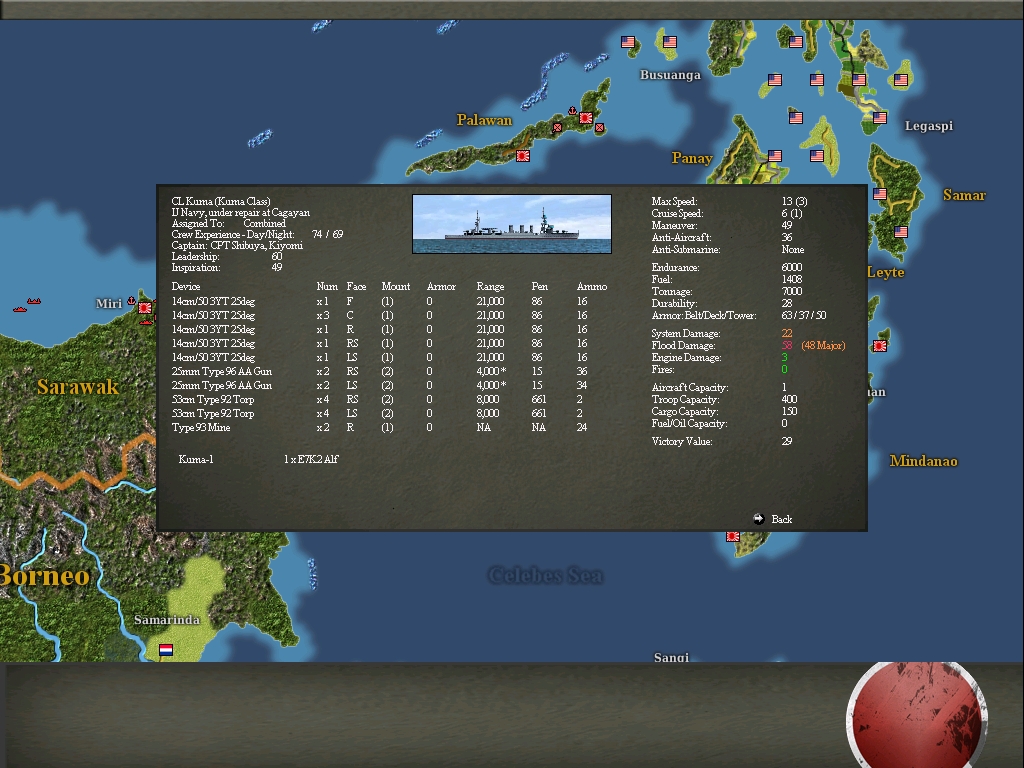Click the Ammo column header
This screenshot has height=768, width=1024.
click(592, 287)
